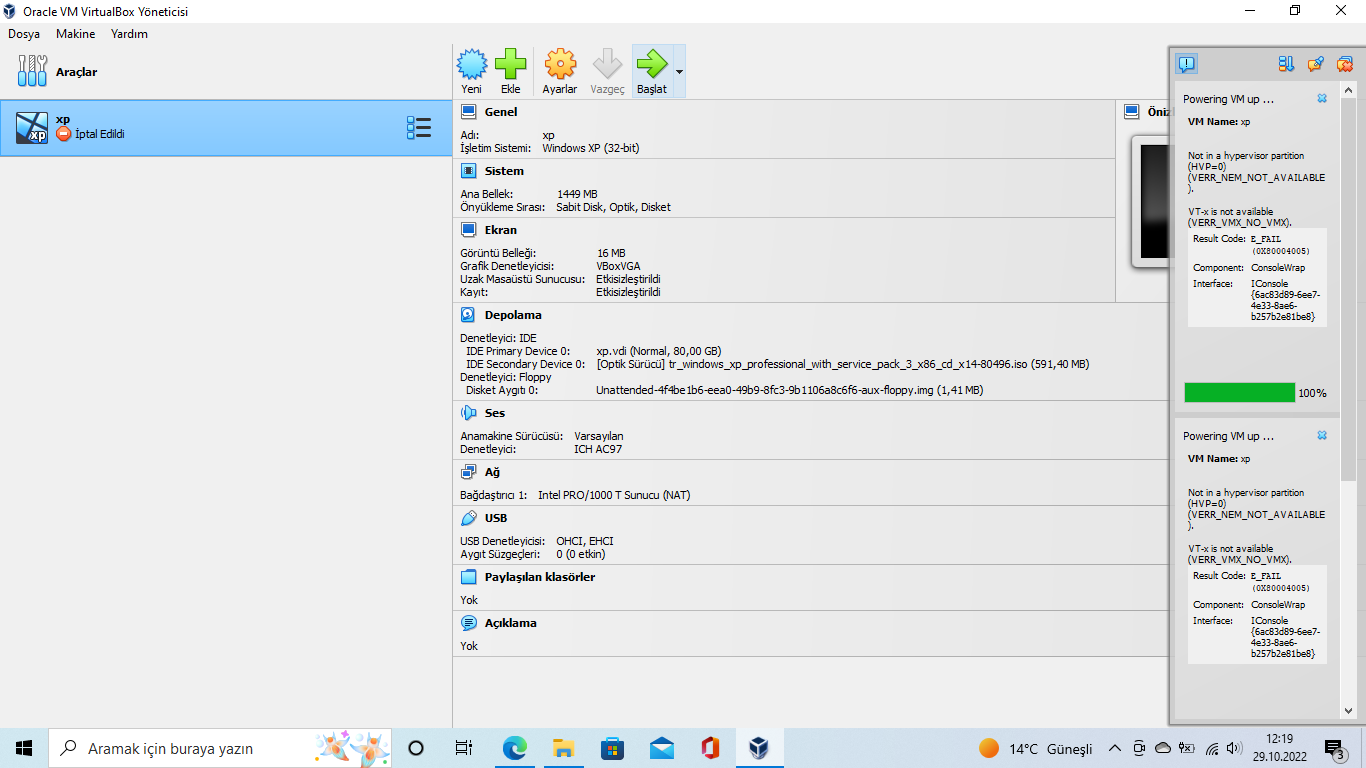Click the Ekle (Add) toolbar icon

(x=510, y=65)
